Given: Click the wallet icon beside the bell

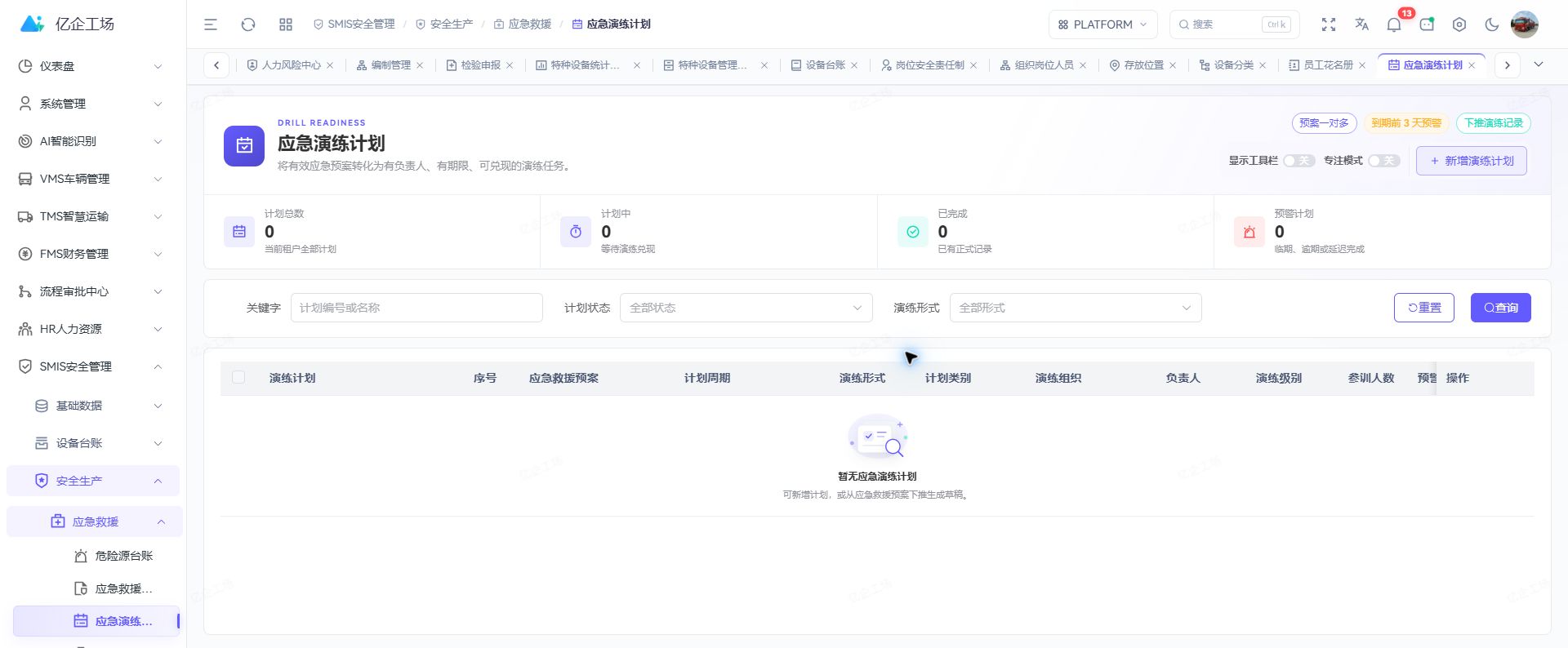Looking at the screenshot, I should click(x=1427, y=24).
